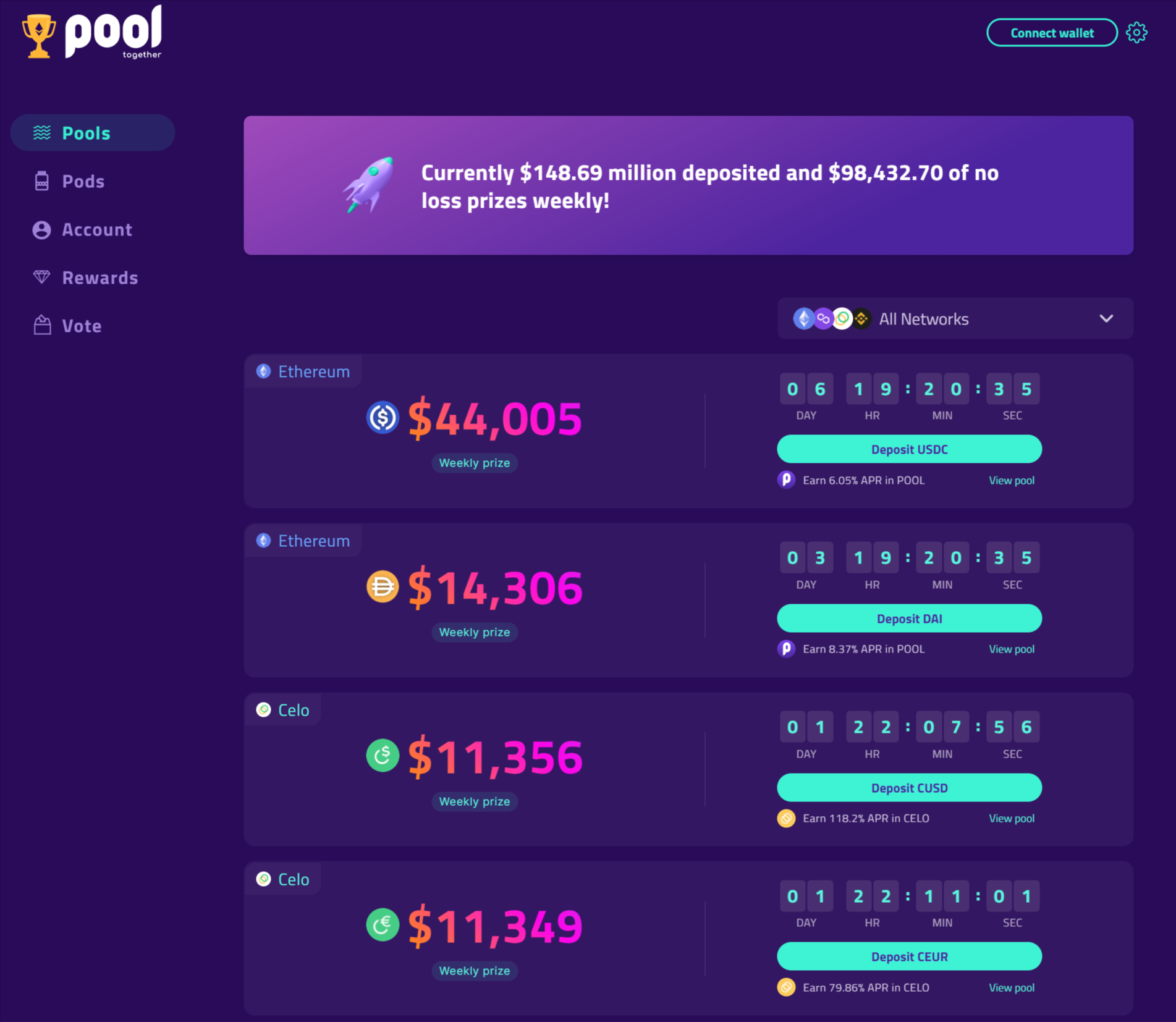Click the cUSD coin icon beside $11,356
The width and height of the screenshot is (1176, 1022).
coord(383,756)
